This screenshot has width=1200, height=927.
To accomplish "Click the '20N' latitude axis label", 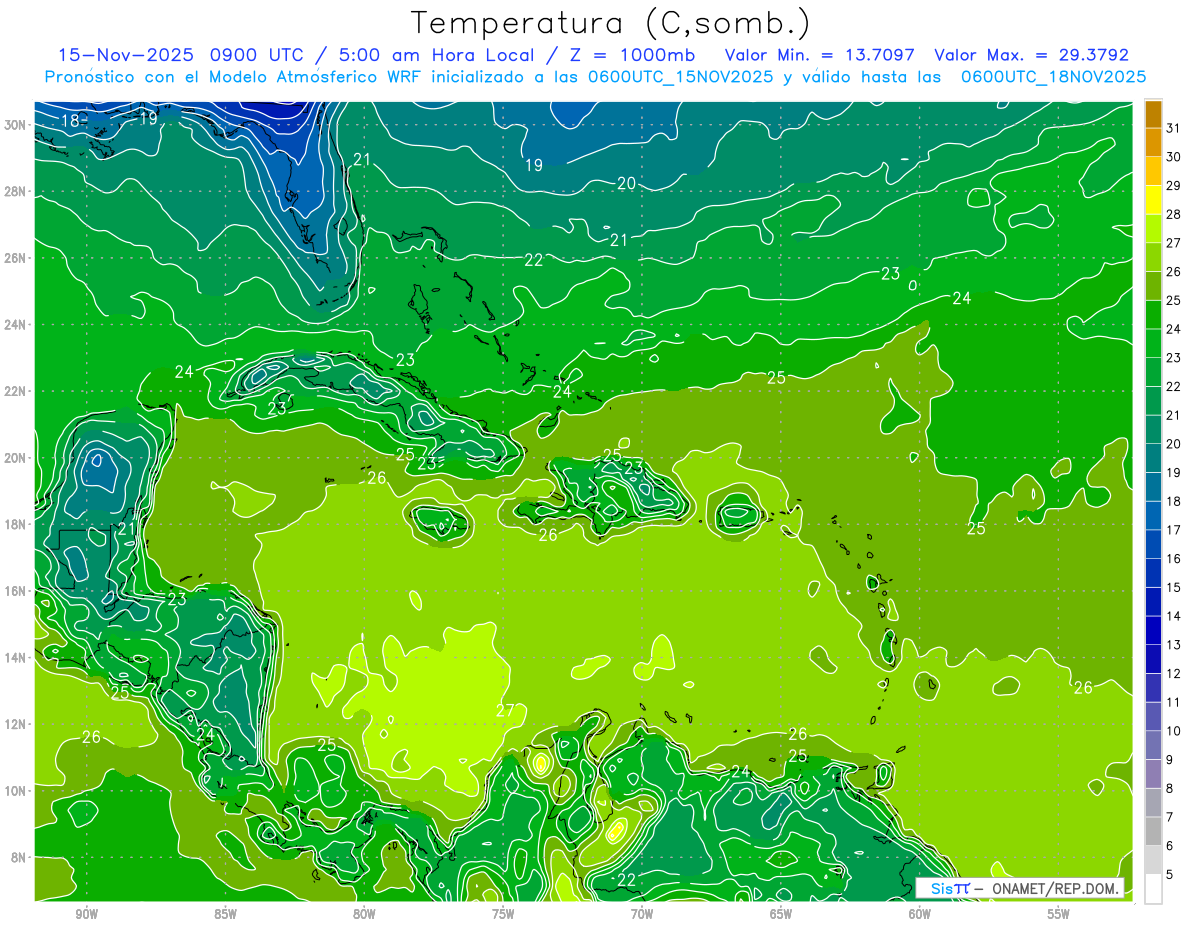I will [x=17, y=458].
